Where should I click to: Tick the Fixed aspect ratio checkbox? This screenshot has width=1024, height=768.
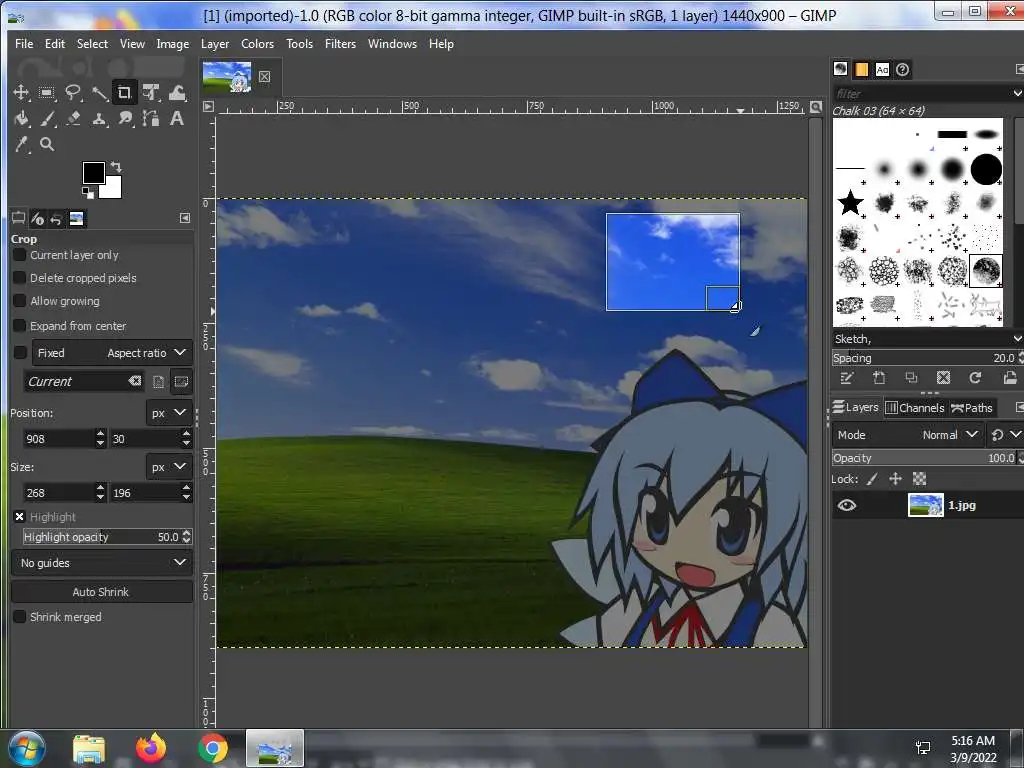coord(20,353)
